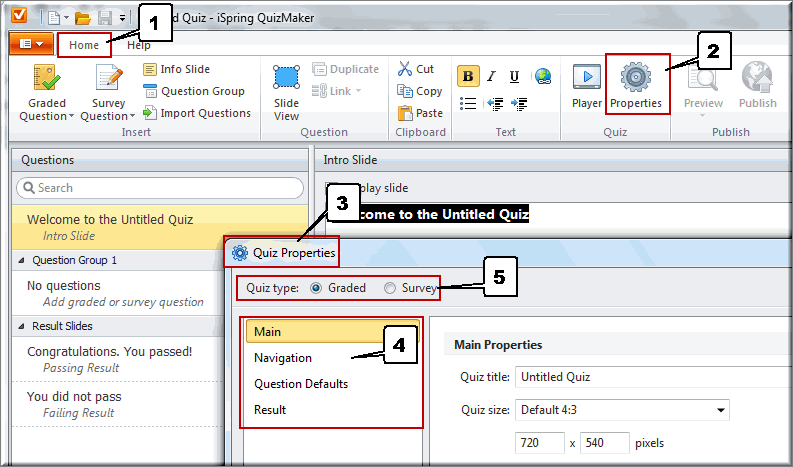Switch to the Home ribbon tab
The height and width of the screenshot is (467, 793).
point(84,45)
